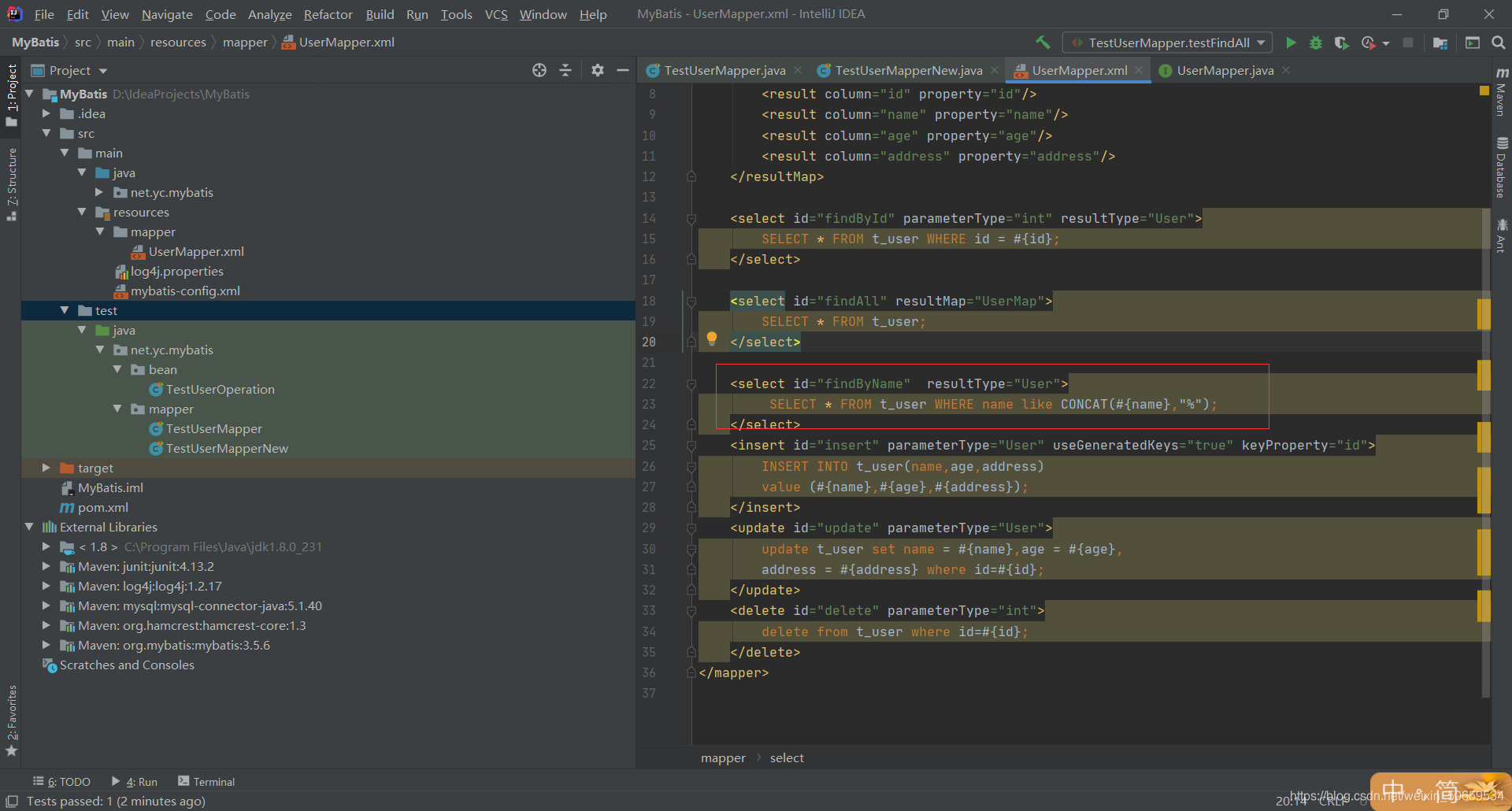Click select breadcrumb at editor bottom
The height and width of the screenshot is (811, 1512).
pos(787,757)
